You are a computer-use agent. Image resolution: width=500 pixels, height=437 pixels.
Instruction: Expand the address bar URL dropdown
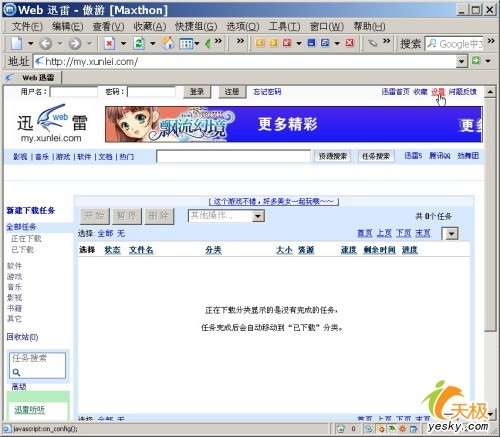click(x=462, y=61)
